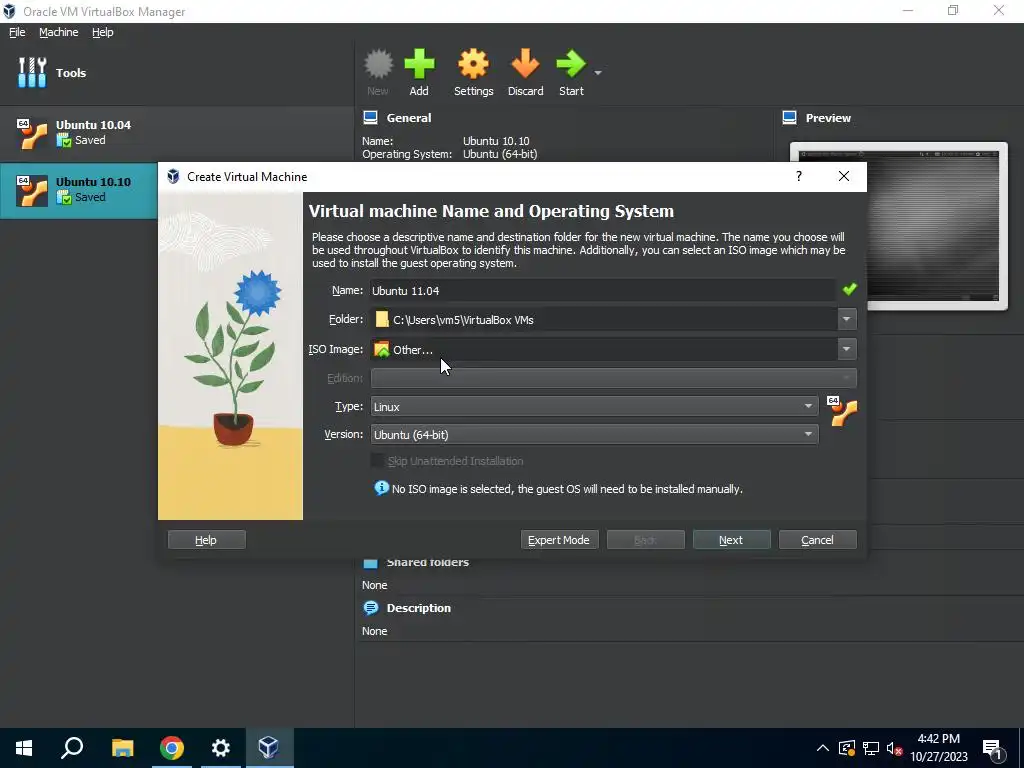
Task: Click the Description section speech icon
Action: 370,608
